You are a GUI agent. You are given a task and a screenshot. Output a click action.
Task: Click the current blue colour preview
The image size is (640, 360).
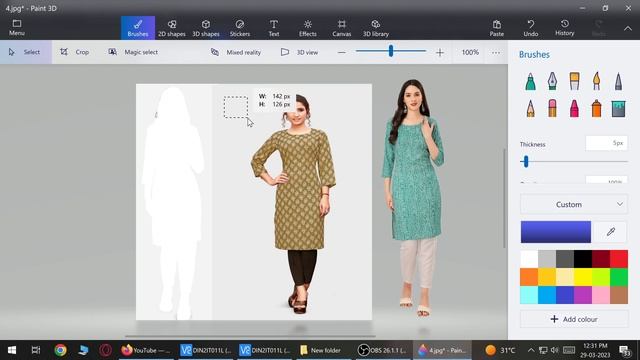(556, 232)
